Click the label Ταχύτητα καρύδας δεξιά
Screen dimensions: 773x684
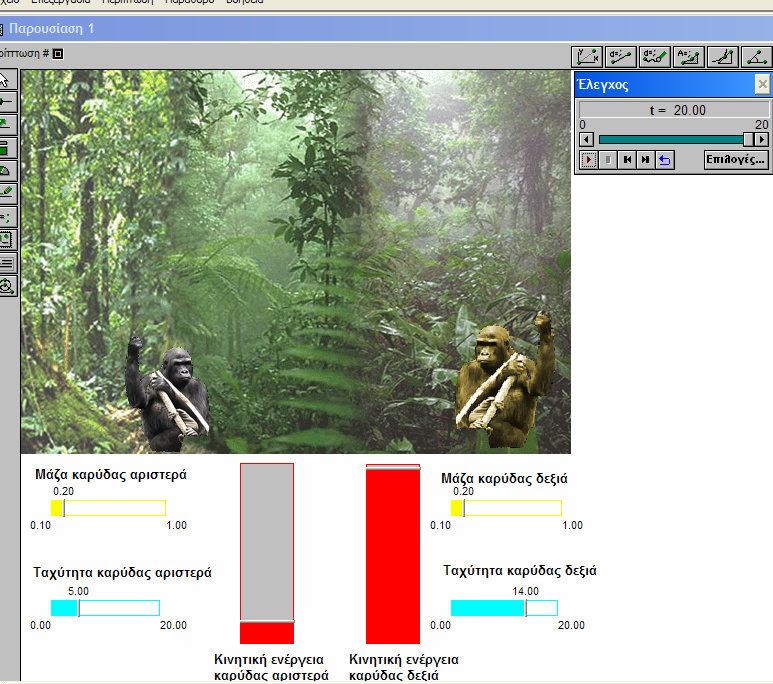(520, 570)
